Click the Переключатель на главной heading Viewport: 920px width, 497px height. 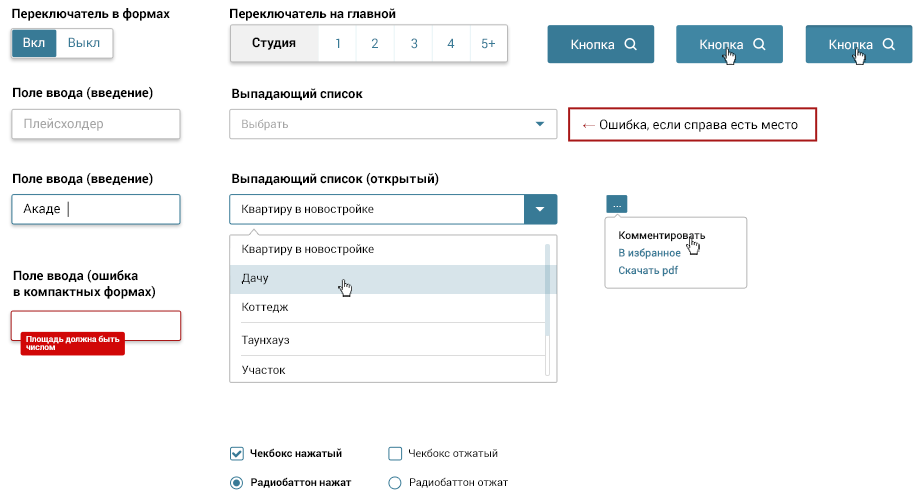tap(312, 13)
